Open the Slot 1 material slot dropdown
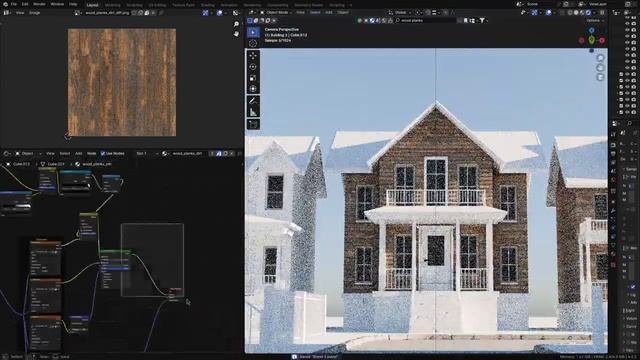 pos(147,153)
